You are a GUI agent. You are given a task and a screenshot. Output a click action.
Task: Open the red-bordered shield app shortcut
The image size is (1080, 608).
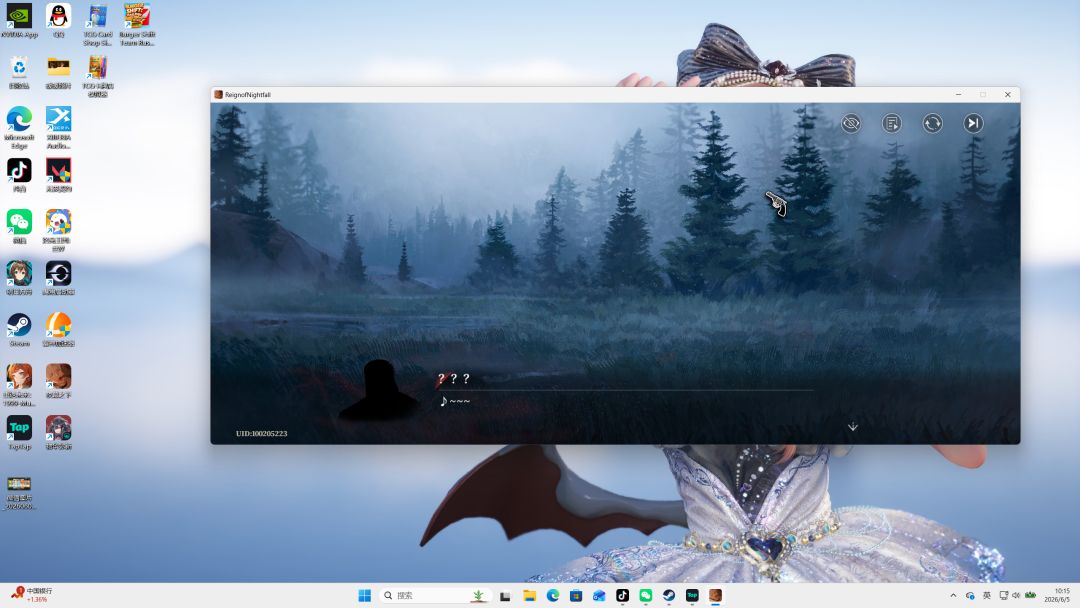coord(59,175)
